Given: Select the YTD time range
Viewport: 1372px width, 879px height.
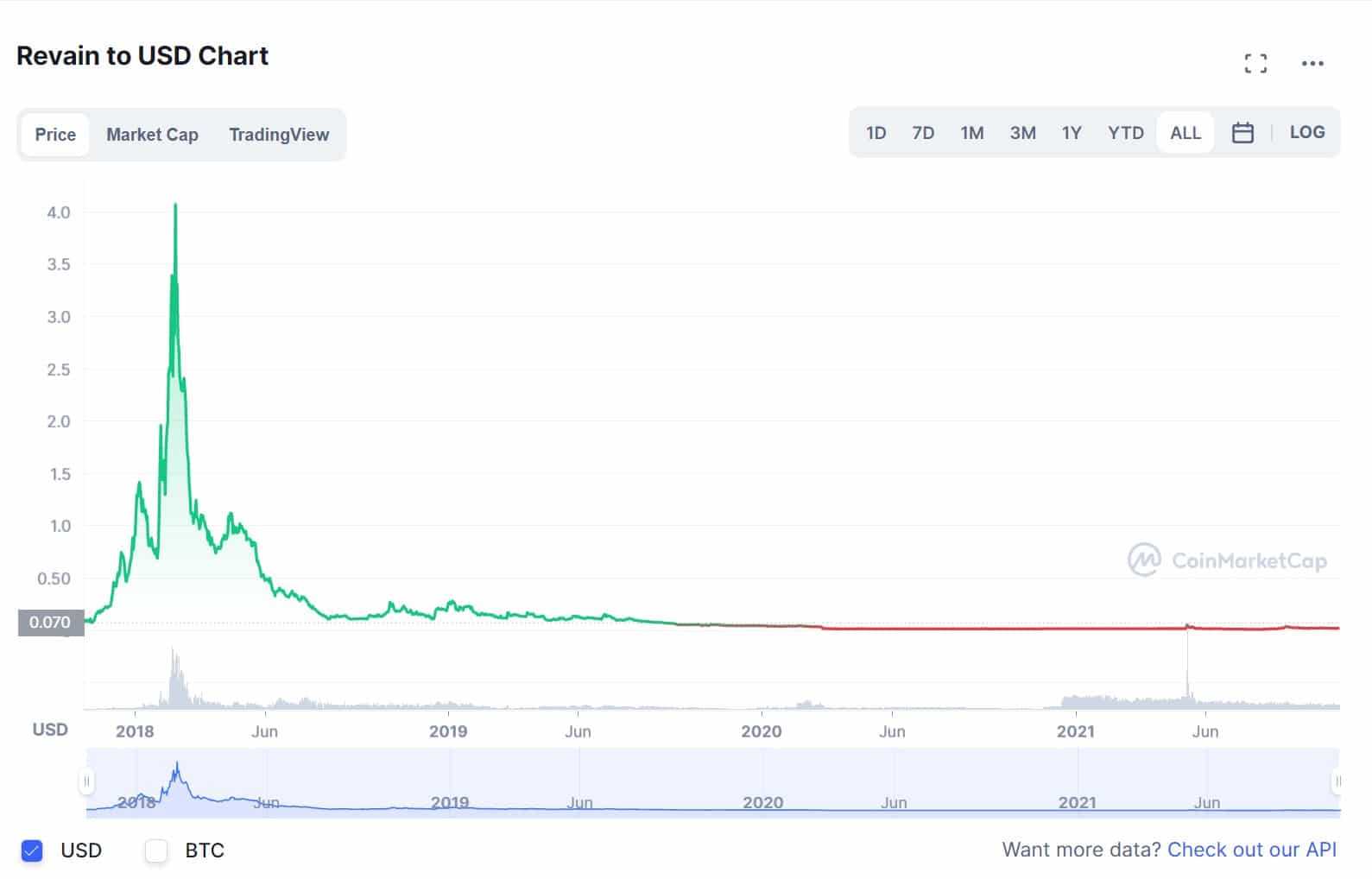Looking at the screenshot, I should (1125, 133).
